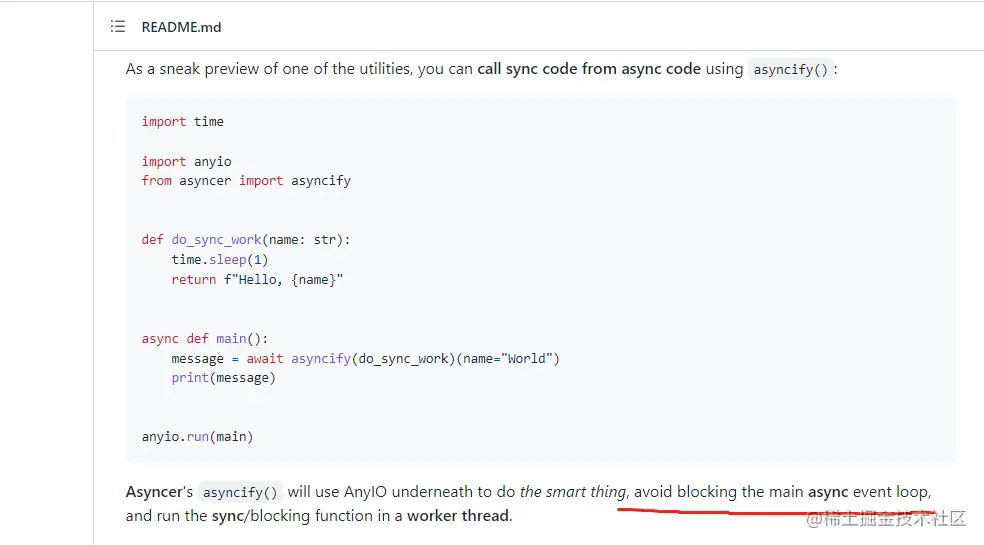The width and height of the screenshot is (984, 545).
Task: Click the inline asyncify() code in intro sentence
Action: point(791,69)
